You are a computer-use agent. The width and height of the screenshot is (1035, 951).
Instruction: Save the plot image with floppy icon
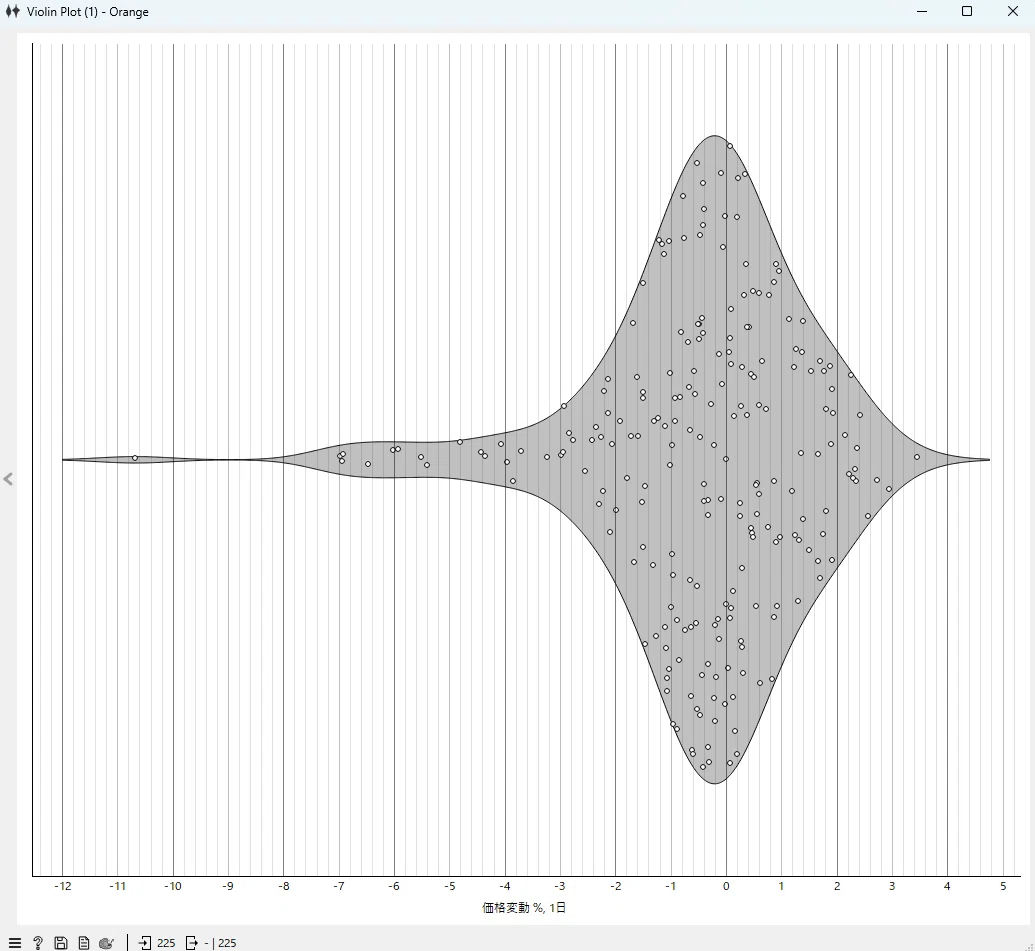61,943
